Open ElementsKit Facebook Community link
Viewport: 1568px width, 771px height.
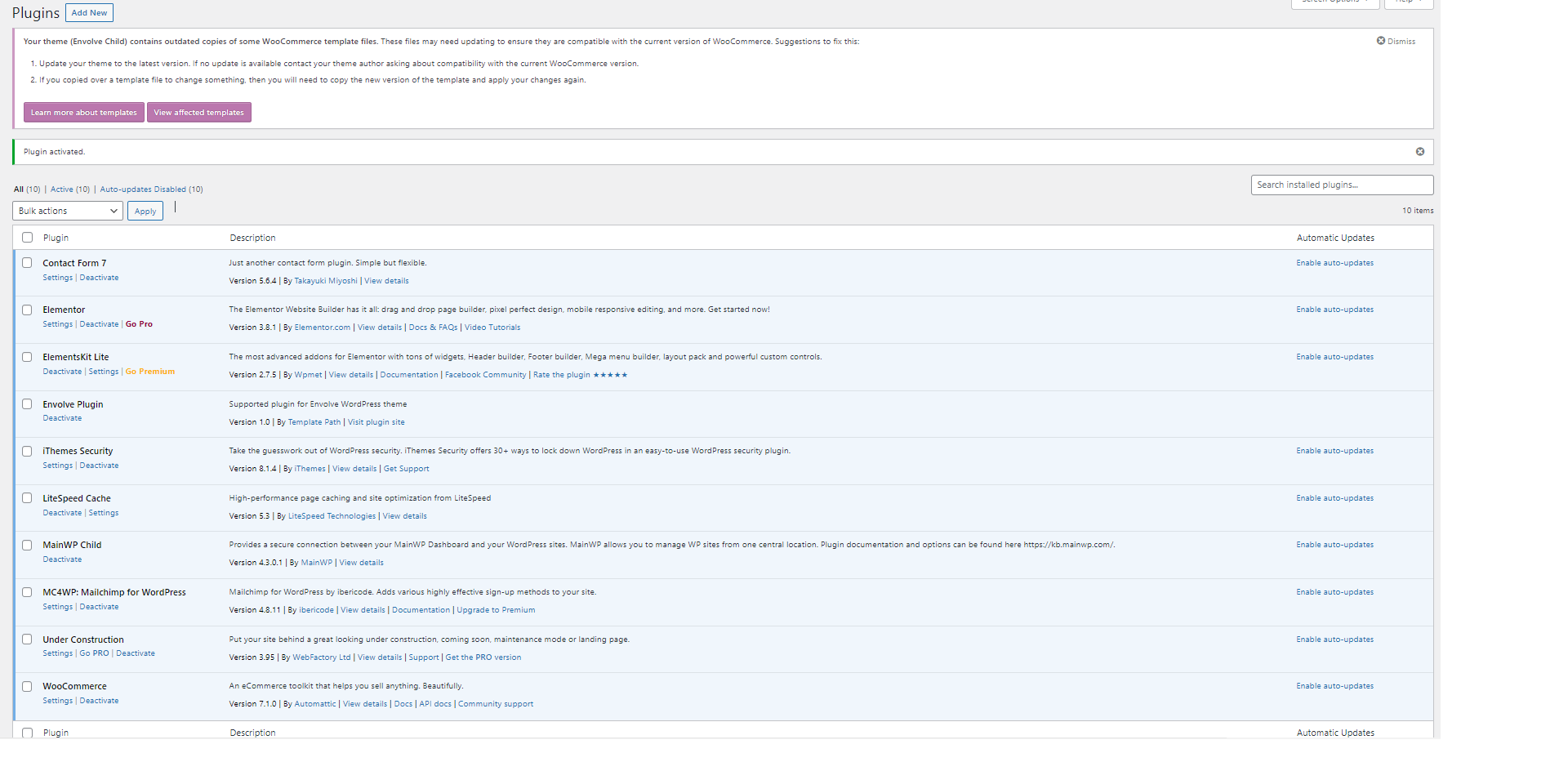point(485,375)
